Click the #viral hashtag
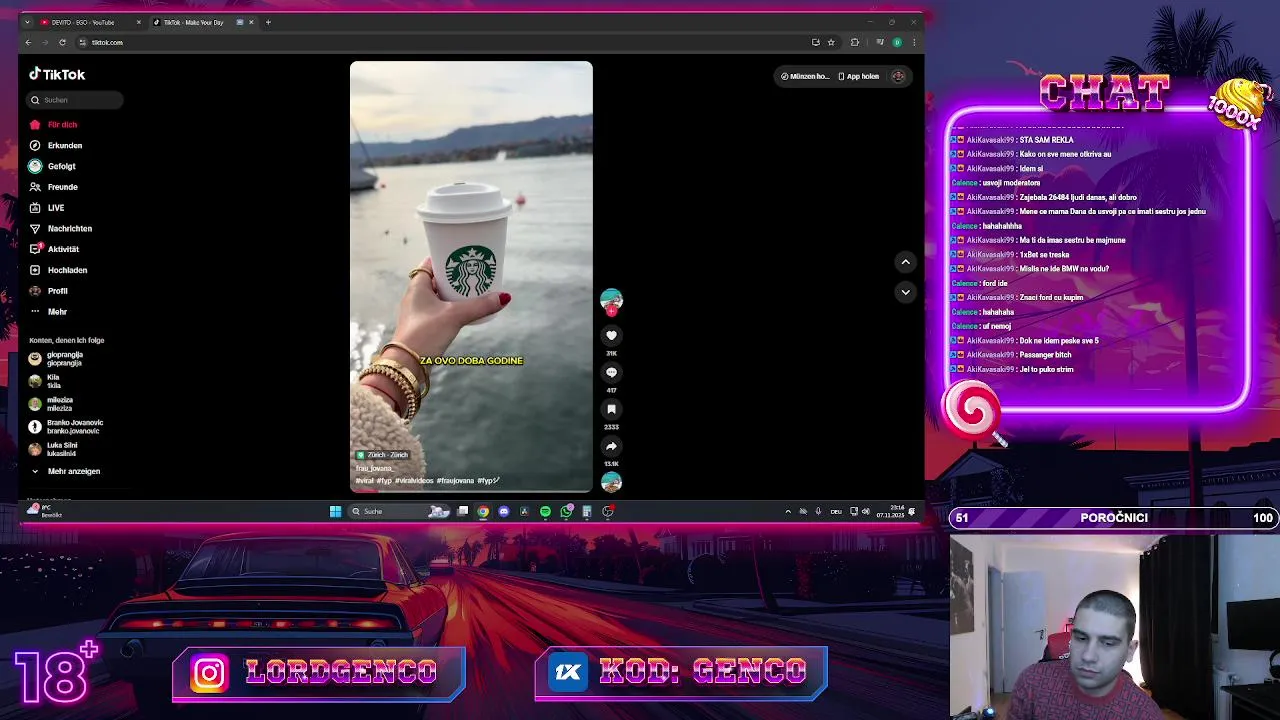Image resolution: width=1280 pixels, height=720 pixels. pos(364,481)
